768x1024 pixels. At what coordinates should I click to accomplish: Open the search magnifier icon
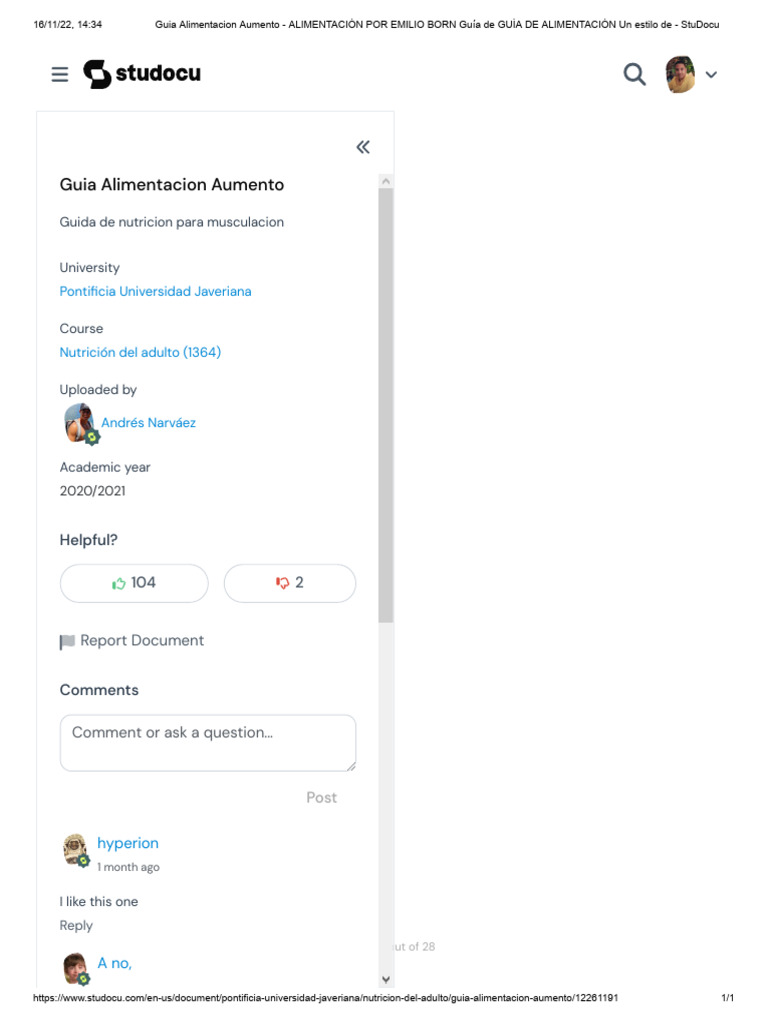click(634, 75)
